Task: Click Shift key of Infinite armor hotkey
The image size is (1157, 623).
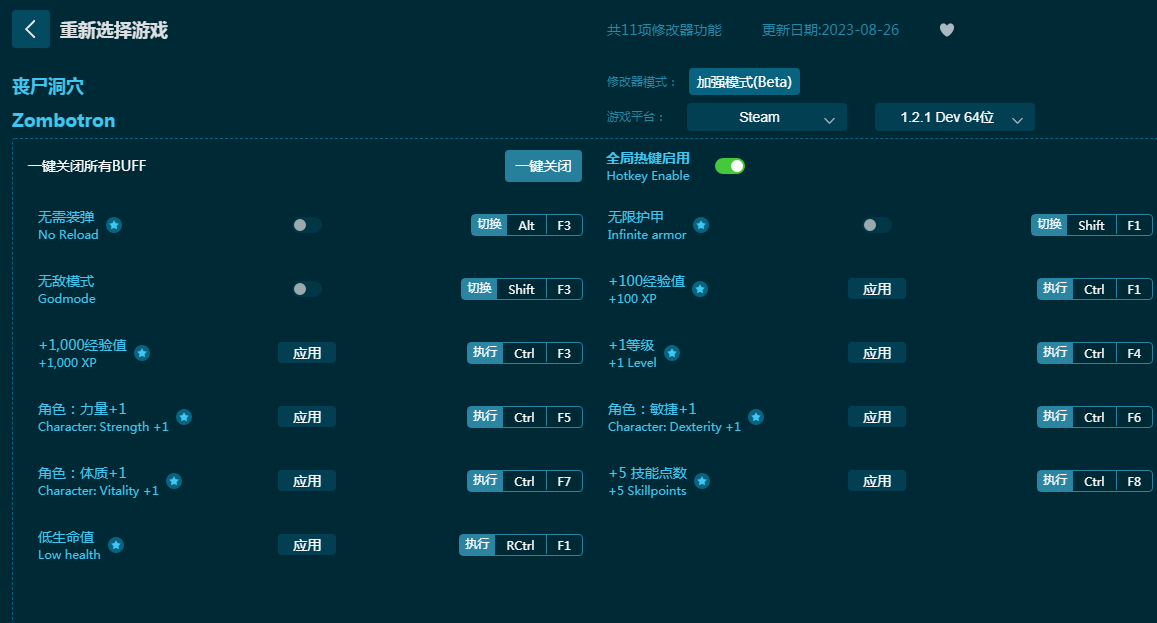Action: 1091,225
